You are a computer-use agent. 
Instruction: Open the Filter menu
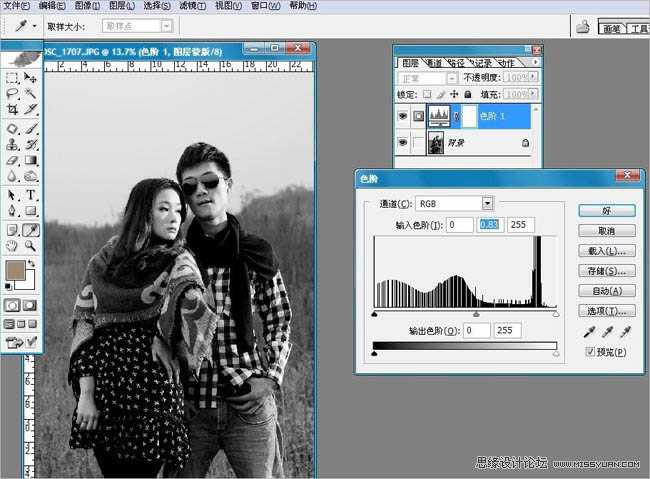[x=193, y=5]
